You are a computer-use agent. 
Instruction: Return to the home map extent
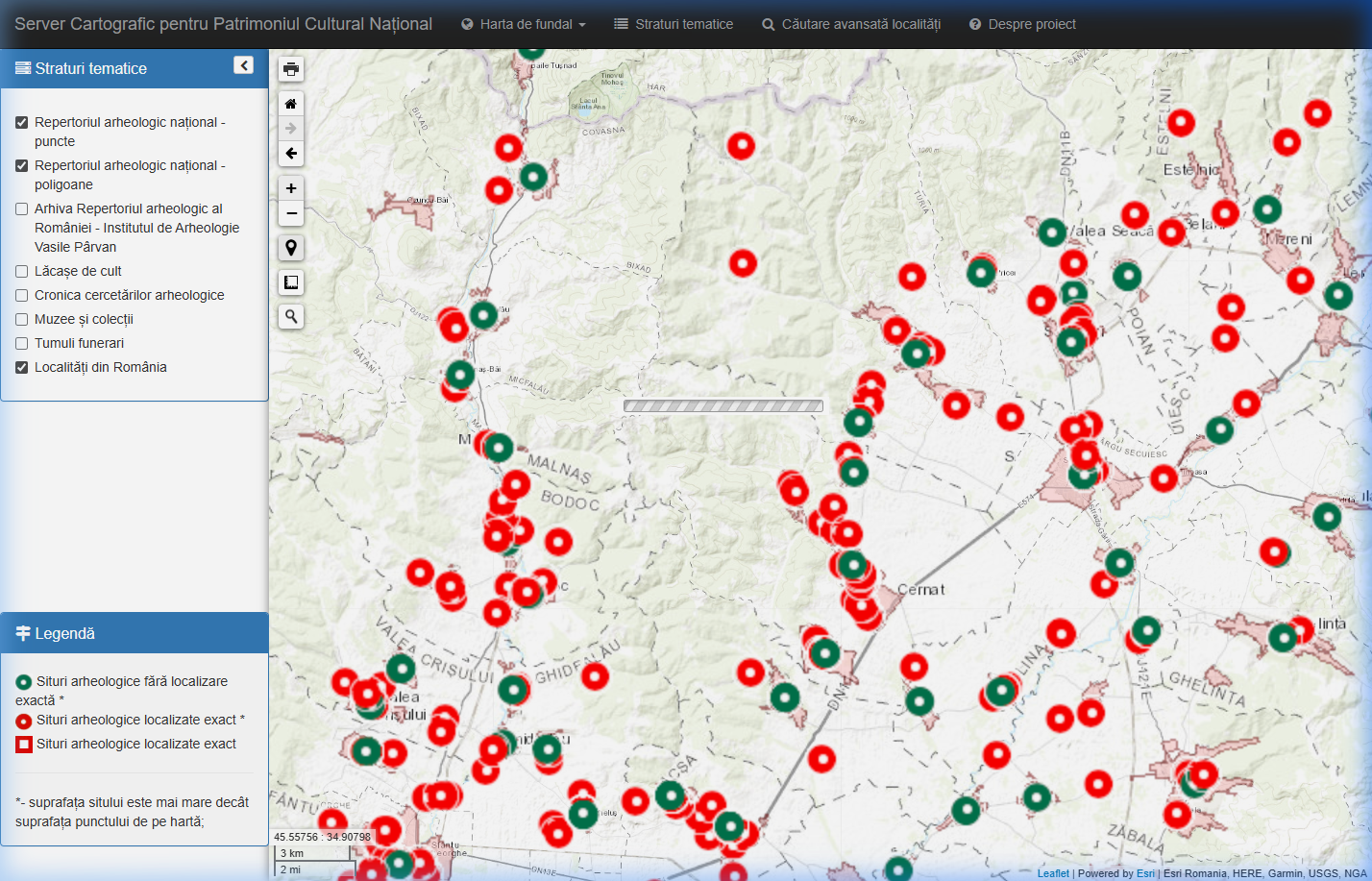click(x=291, y=104)
